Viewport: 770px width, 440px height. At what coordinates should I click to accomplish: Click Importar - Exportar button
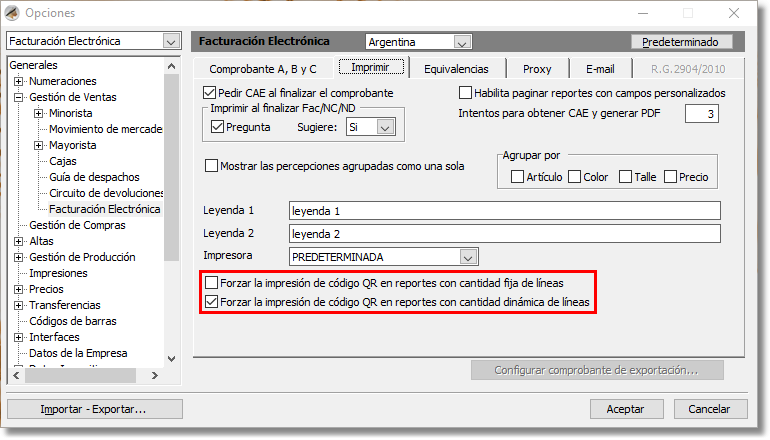coord(94,409)
